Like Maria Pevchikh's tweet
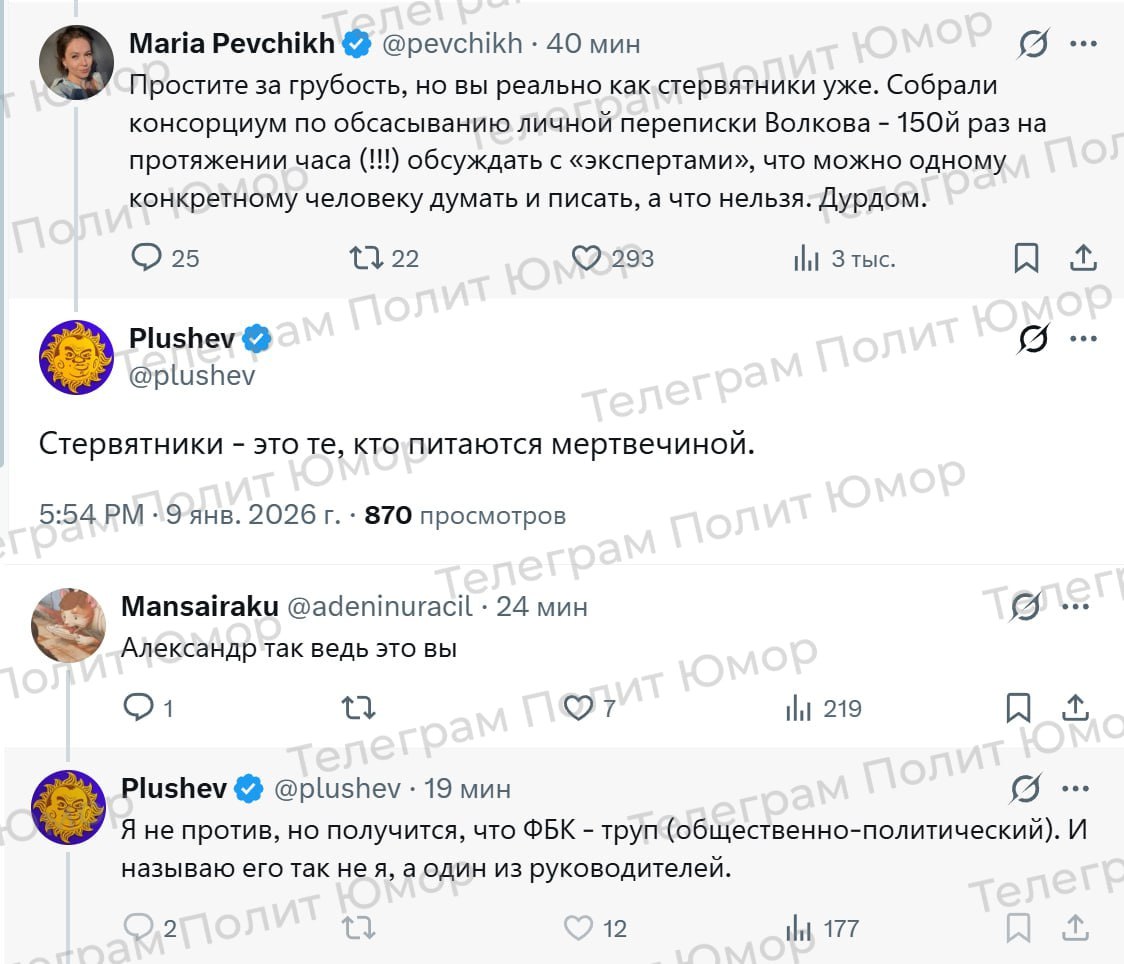Viewport: 1124px width, 964px height. [586, 258]
